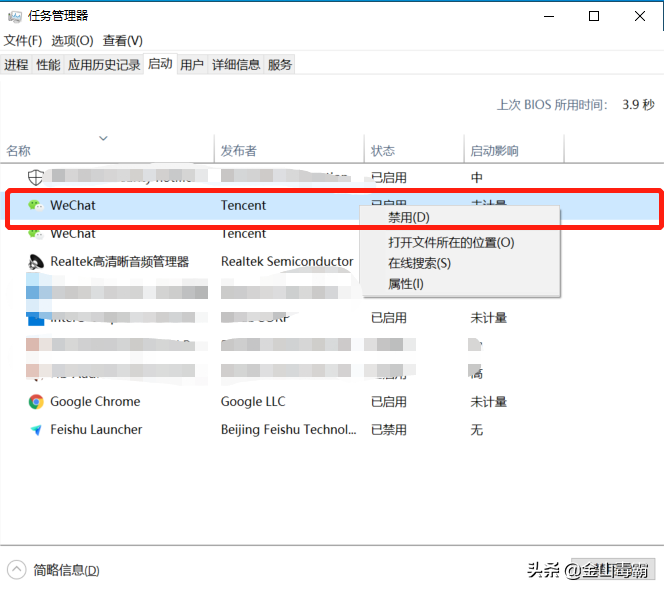Click 无 impact of Feishu Launcher
This screenshot has height=594, width=664.
[x=476, y=430]
